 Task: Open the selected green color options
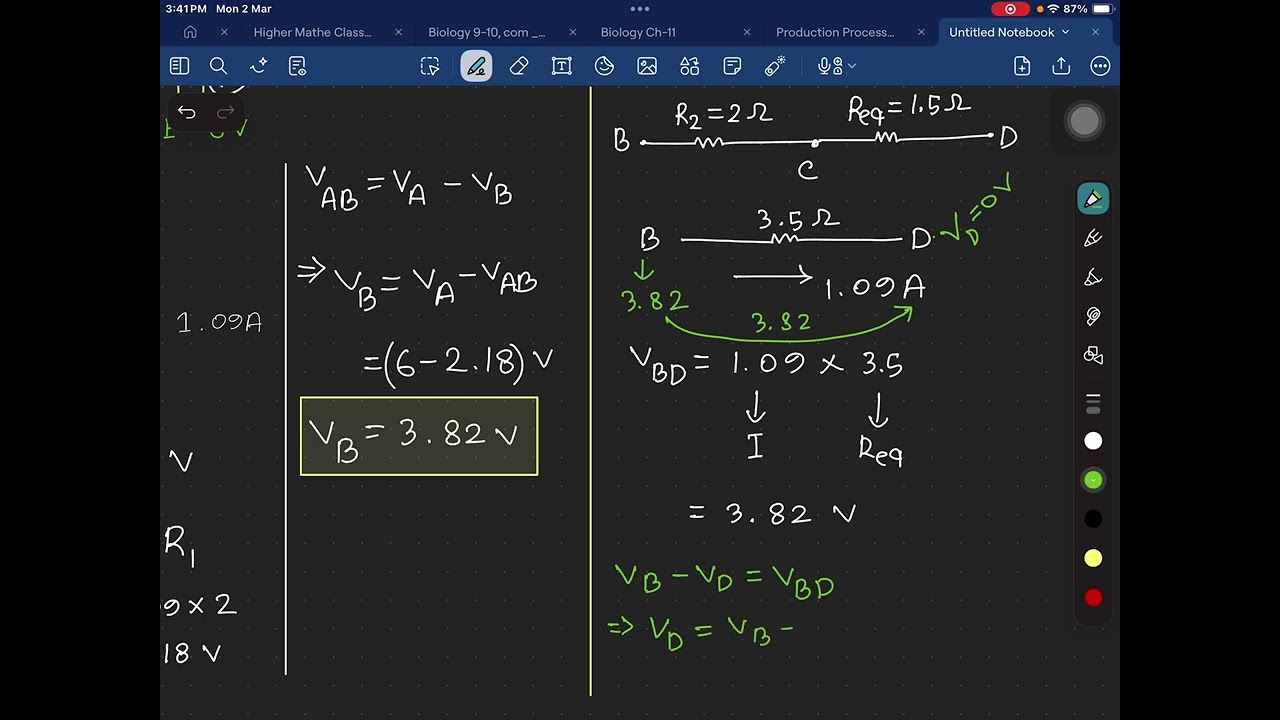1093,480
